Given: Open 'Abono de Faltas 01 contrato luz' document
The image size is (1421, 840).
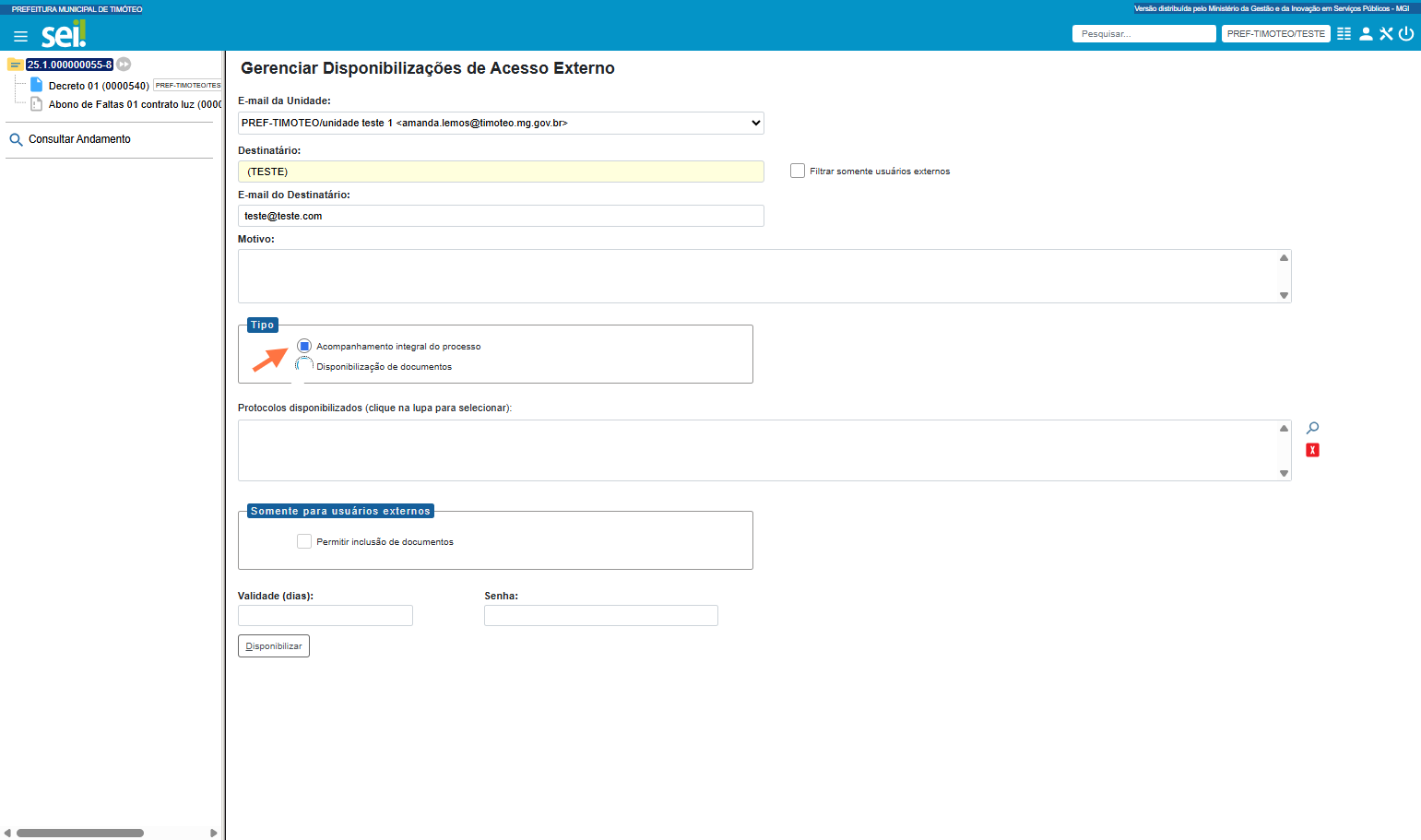Looking at the screenshot, I should [x=135, y=104].
